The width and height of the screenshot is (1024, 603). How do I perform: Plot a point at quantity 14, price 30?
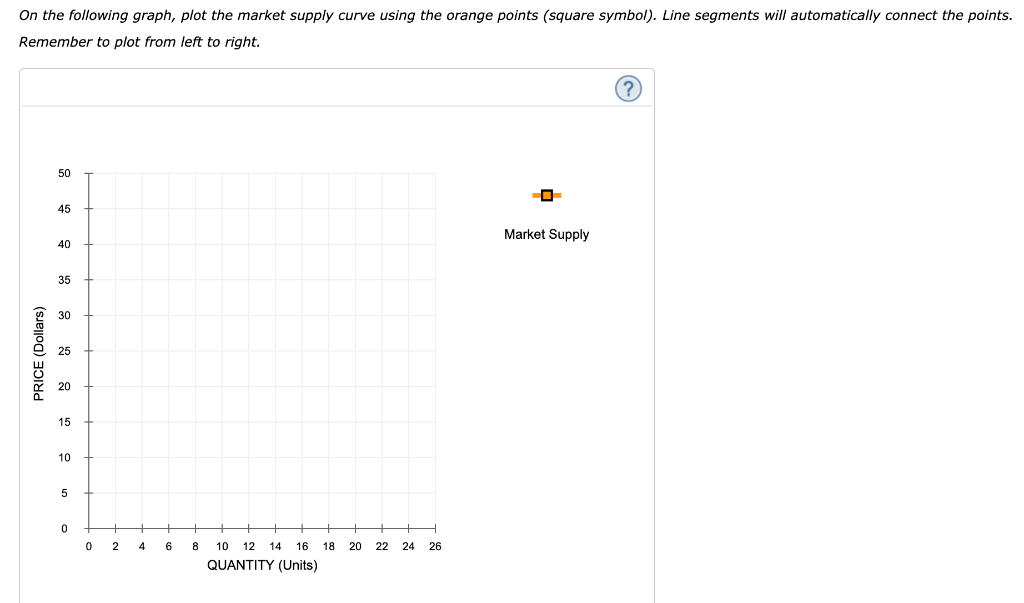tap(274, 315)
